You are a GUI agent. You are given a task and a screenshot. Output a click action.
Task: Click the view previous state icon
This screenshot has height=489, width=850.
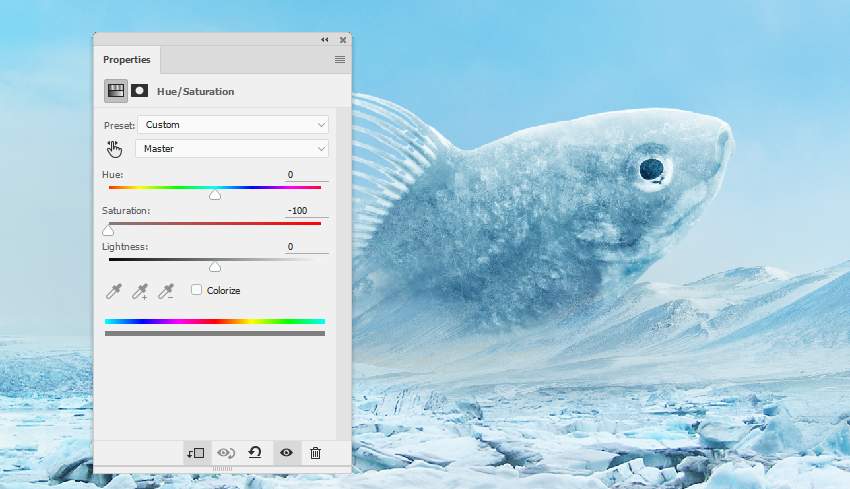225,453
